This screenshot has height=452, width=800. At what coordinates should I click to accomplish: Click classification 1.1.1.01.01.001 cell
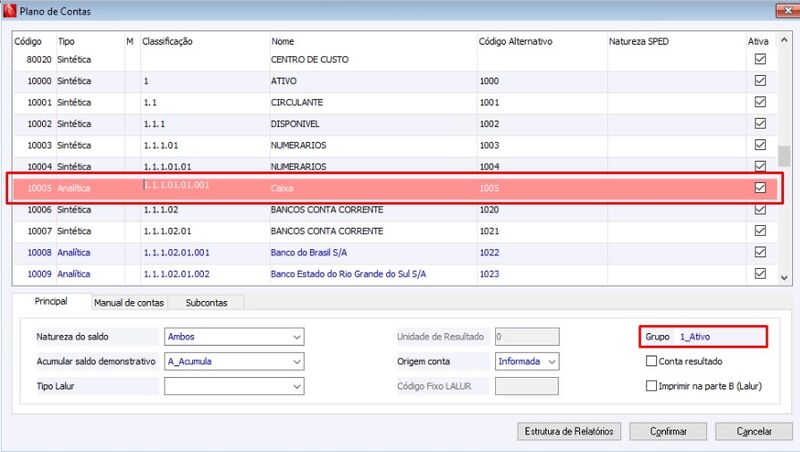pos(177,185)
